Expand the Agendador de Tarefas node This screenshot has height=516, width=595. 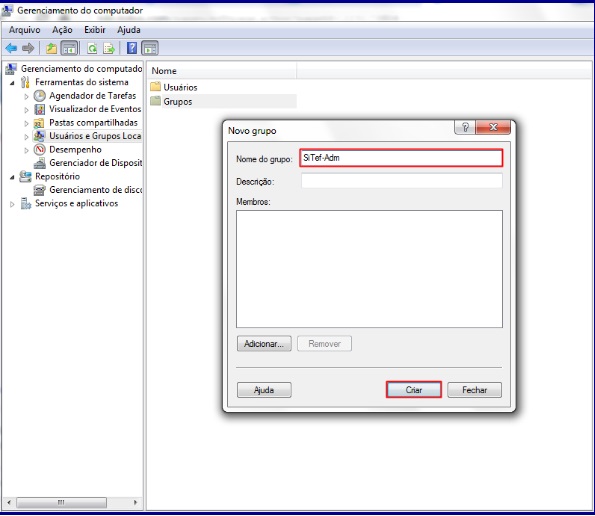point(26,96)
